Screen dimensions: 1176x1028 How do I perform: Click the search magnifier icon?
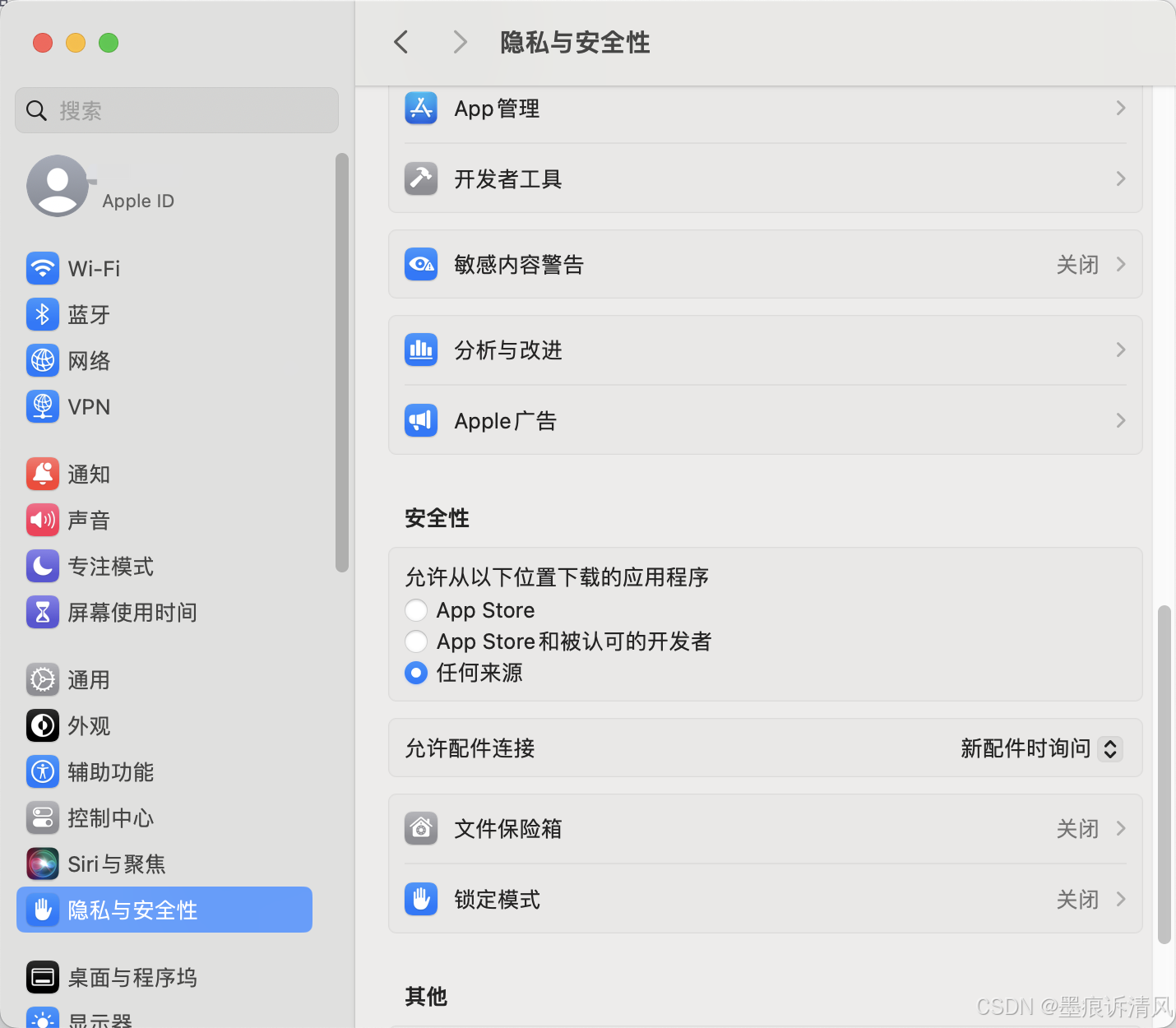coord(36,110)
